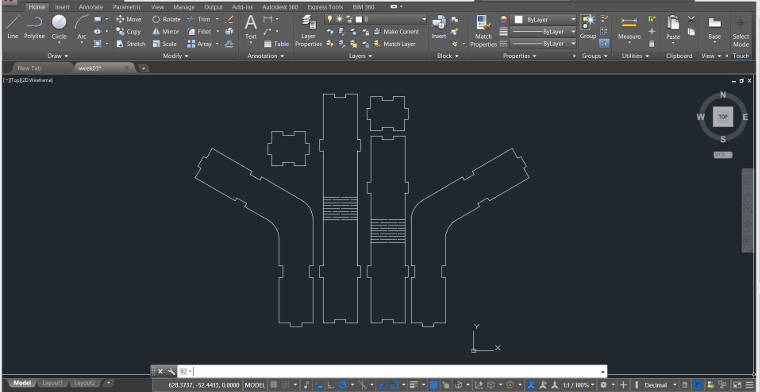Switch to the Output ribbon tab
This screenshot has height=392, width=760.
(x=213, y=7)
